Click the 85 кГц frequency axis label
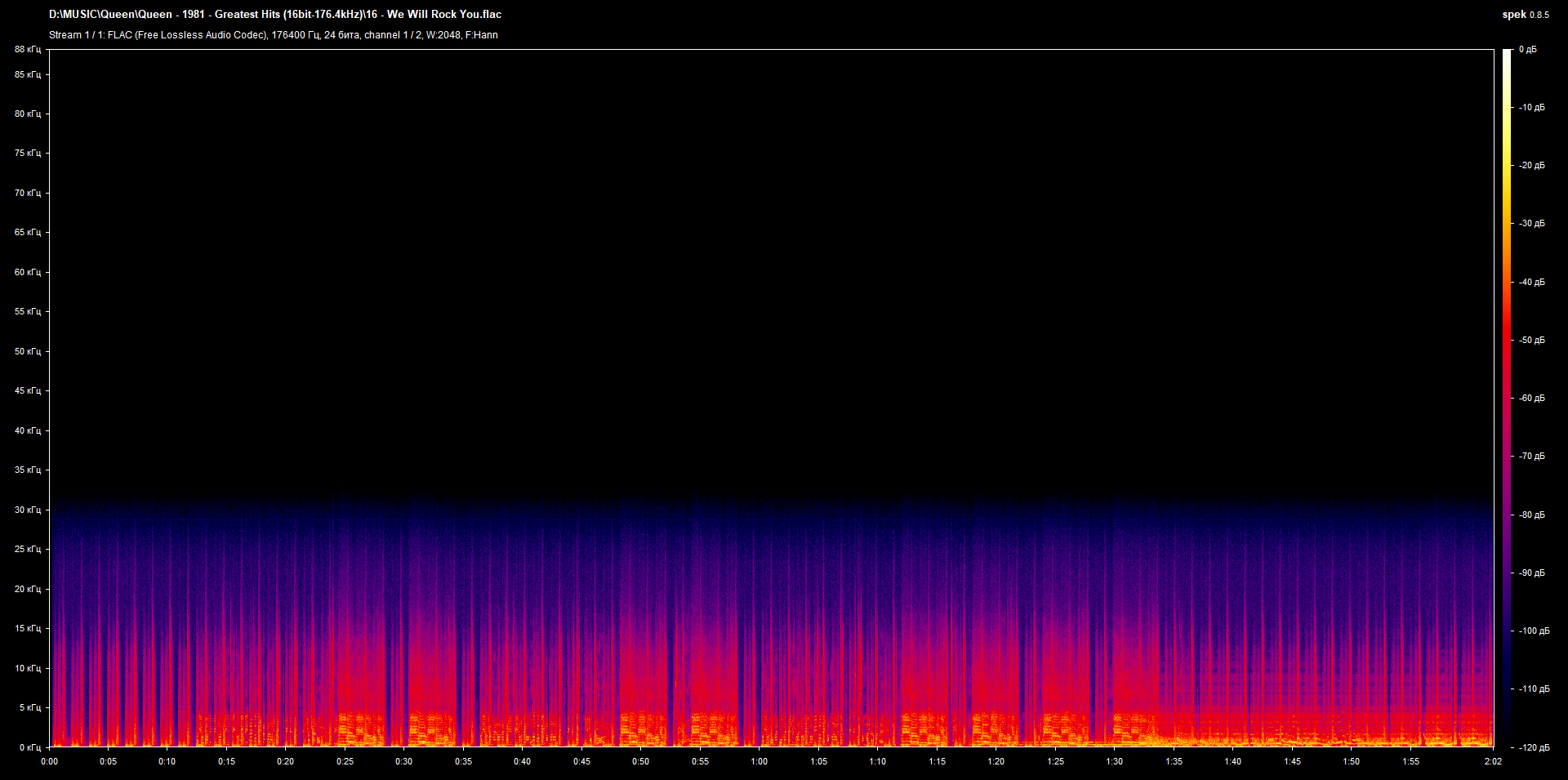The height and width of the screenshot is (780, 1568). click(28, 74)
